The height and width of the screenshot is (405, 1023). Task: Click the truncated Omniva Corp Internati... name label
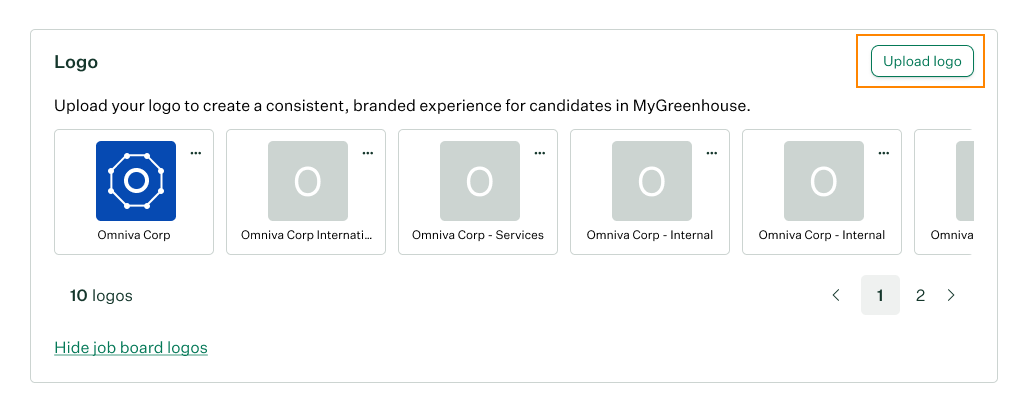pyautogui.click(x=307, y=236)
